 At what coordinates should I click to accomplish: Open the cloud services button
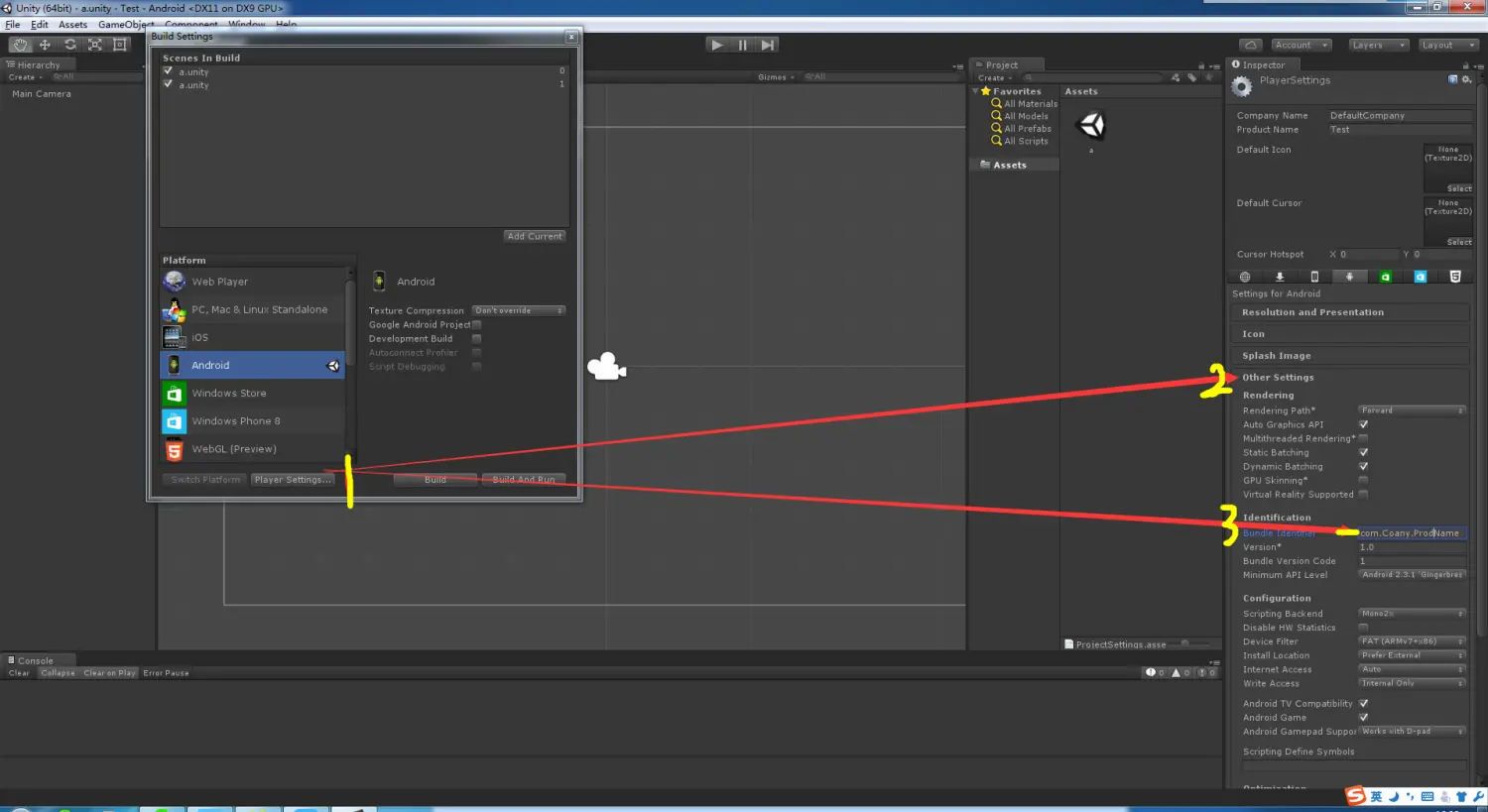pos(1251,45)
